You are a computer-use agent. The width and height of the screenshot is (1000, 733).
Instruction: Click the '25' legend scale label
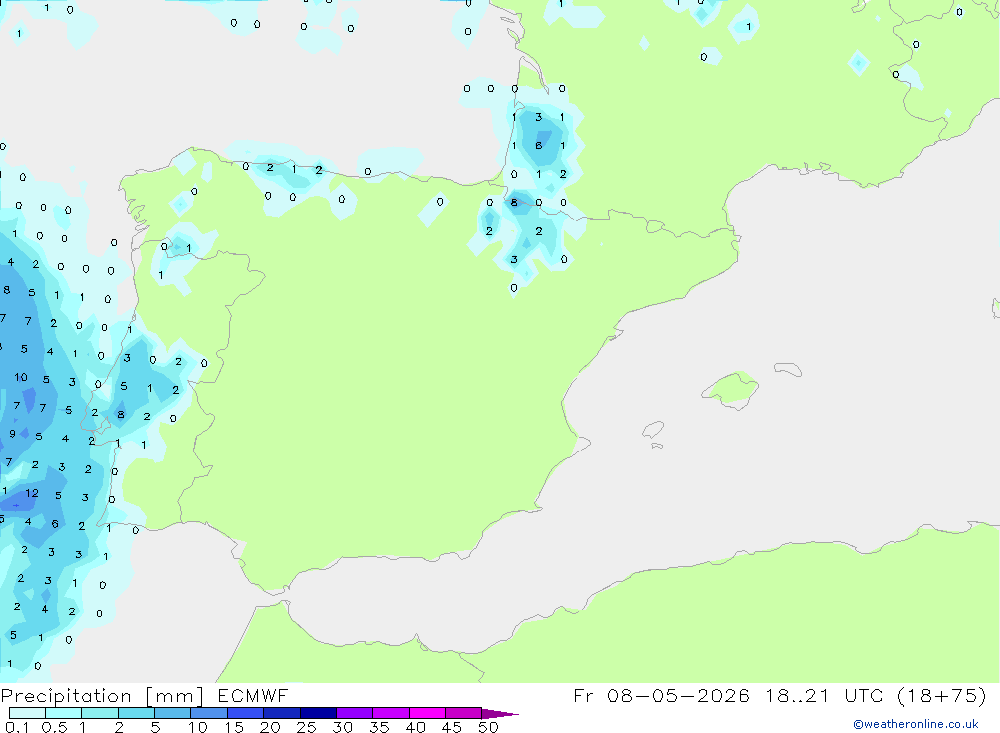tap(306, 727)
